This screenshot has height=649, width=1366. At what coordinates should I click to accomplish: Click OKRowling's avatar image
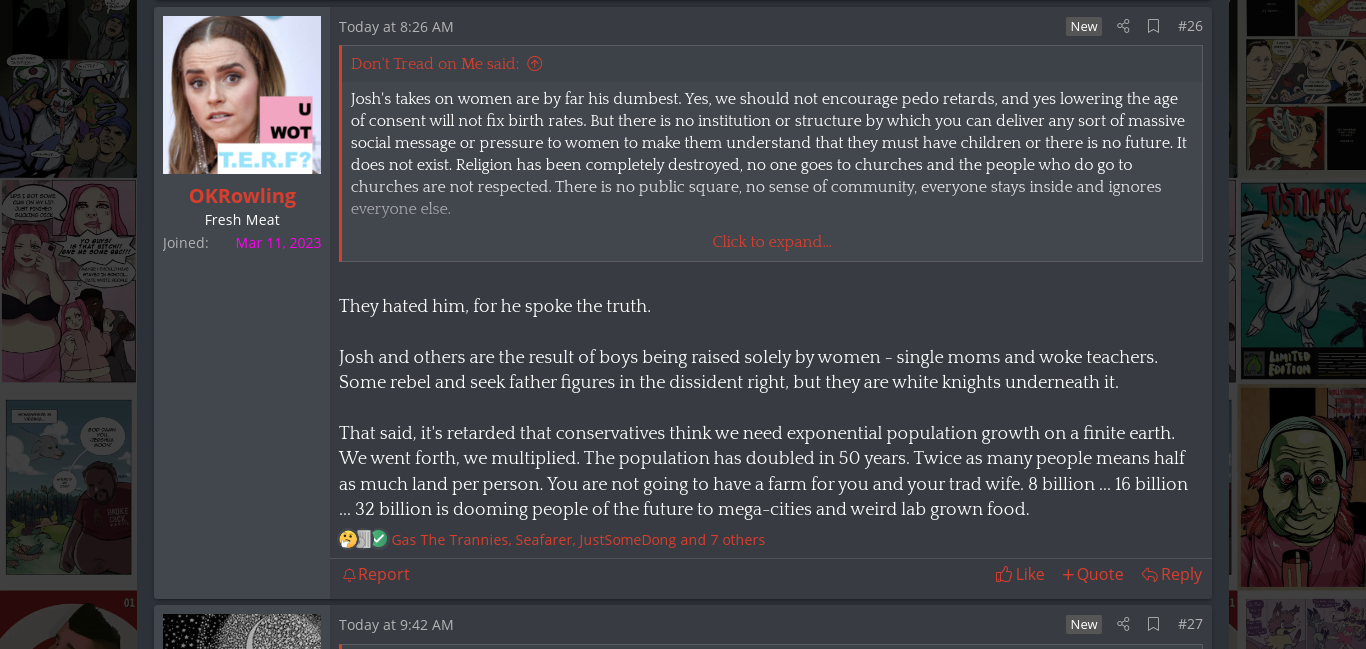[x=242, y=95]
